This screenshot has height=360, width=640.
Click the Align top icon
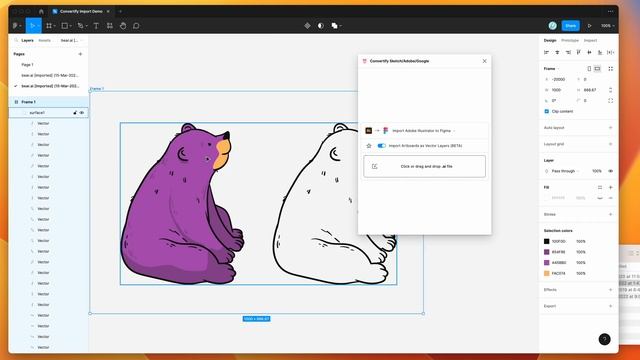tap(578, 52)
